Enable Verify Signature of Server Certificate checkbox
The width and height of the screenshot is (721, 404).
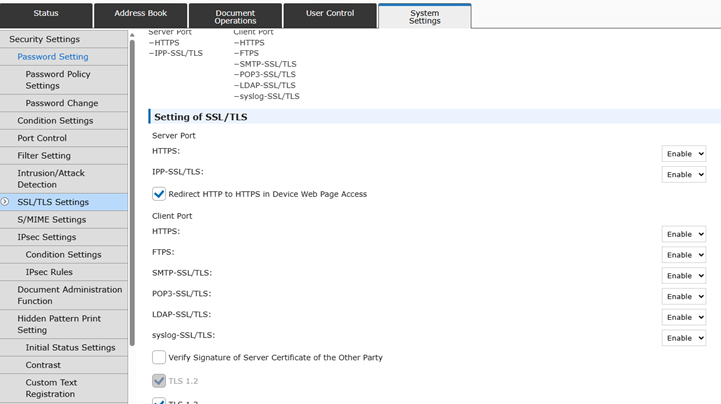159,357
